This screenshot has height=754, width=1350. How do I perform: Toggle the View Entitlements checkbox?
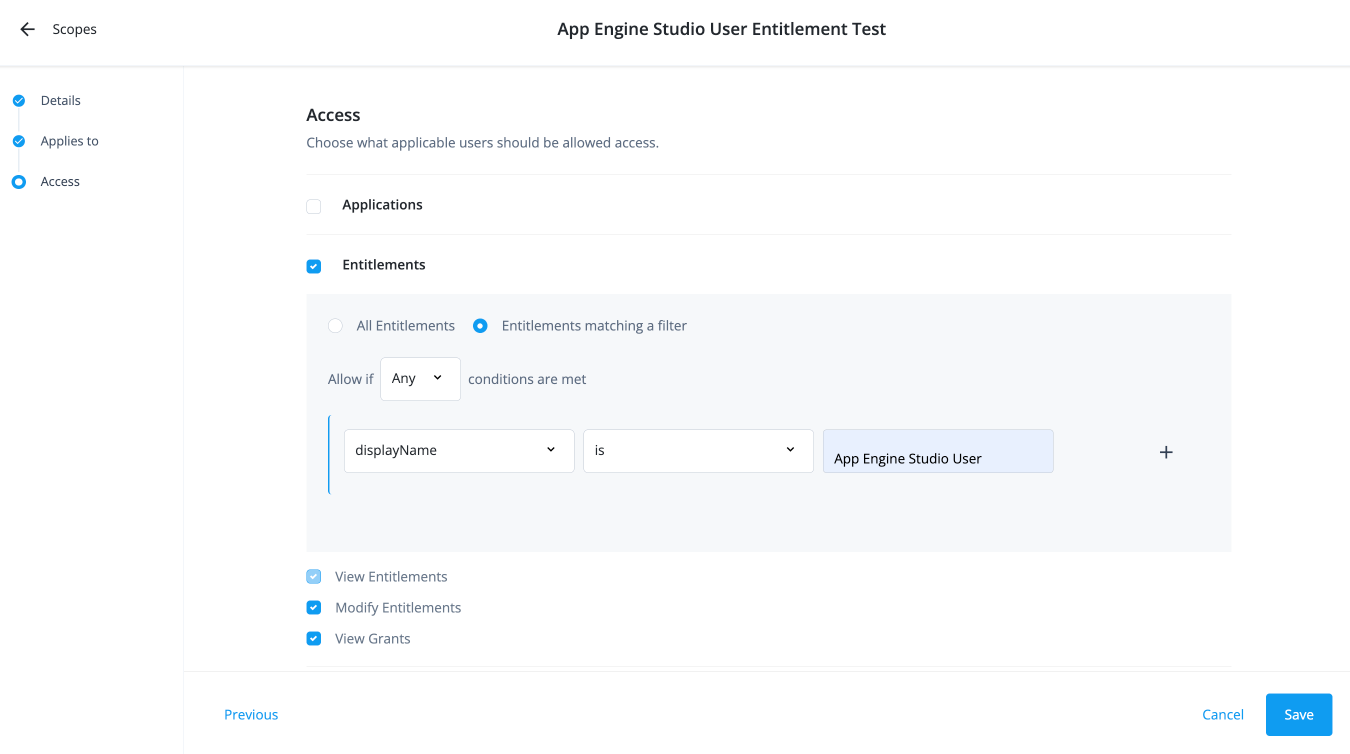point(314,577)
